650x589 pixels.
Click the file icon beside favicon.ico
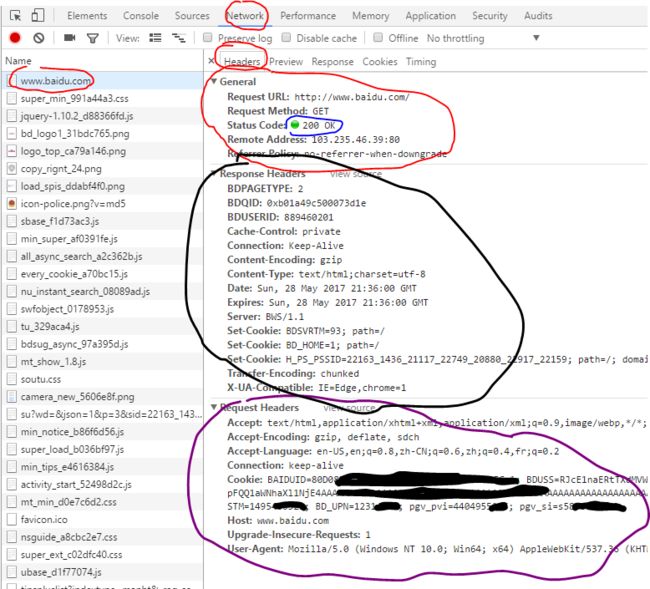[12, 519]
